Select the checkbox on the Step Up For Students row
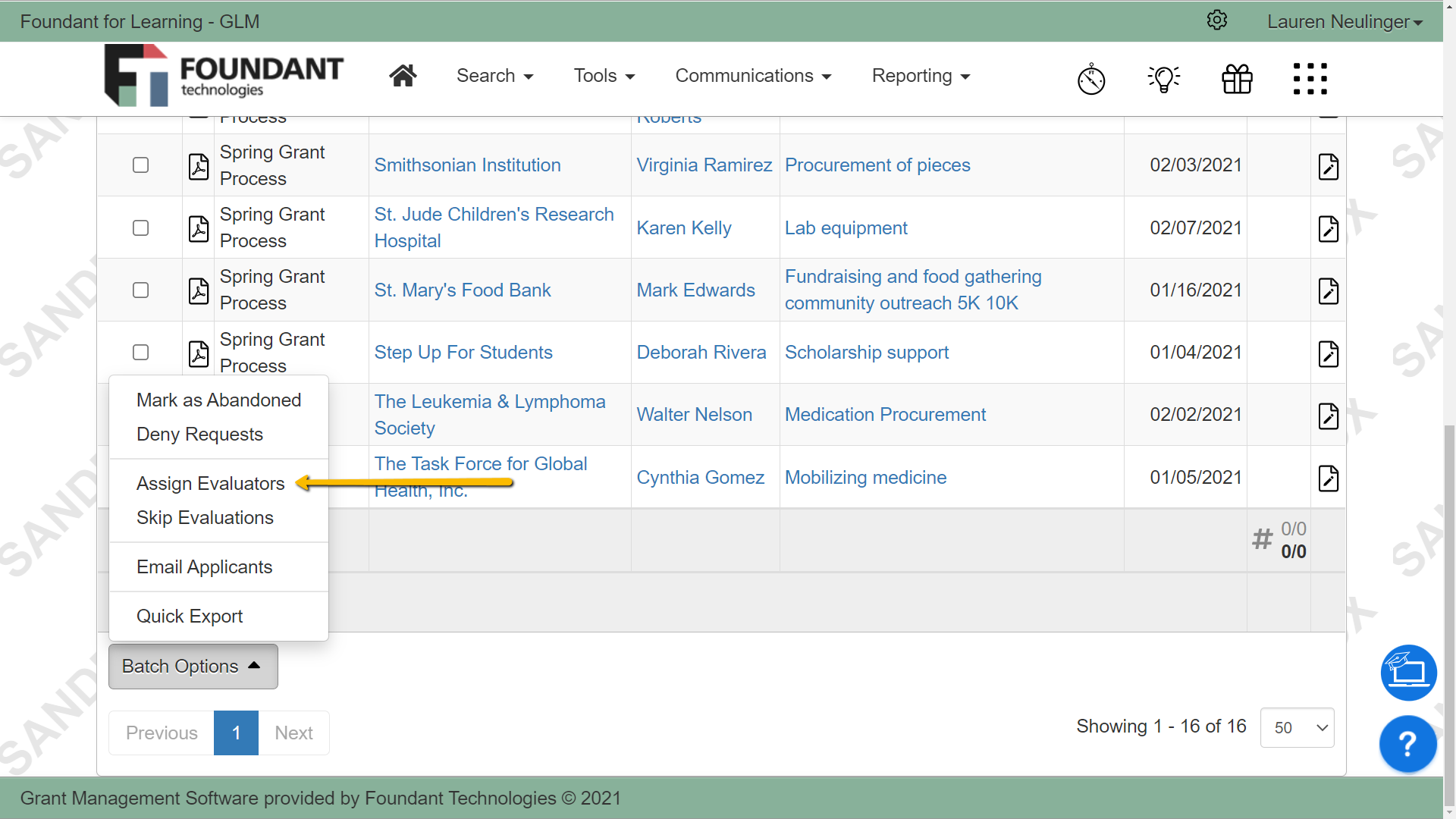This screenshot has width=1456, height=819. point(140,352)
